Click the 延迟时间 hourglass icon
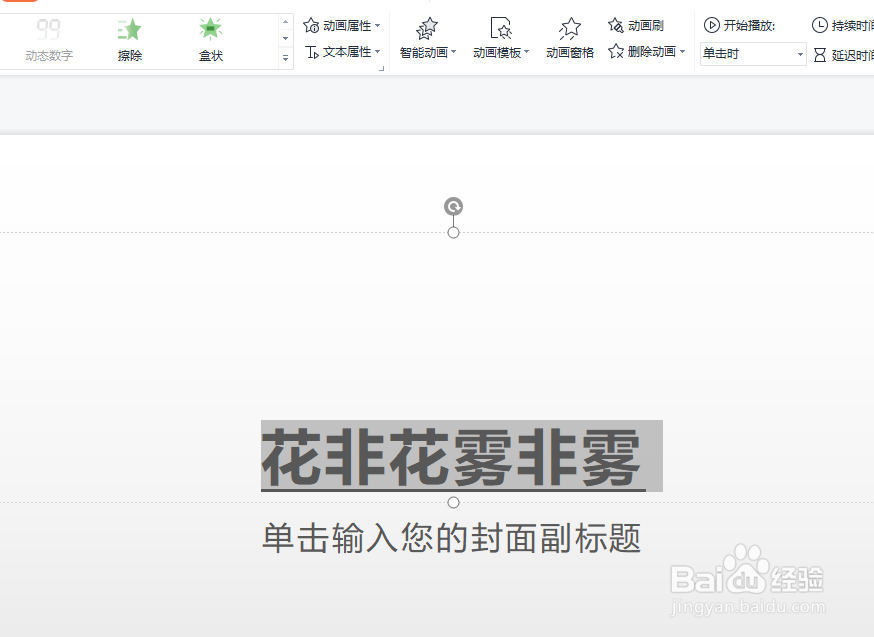Viewport: 874px width, 637px height. (819, 55)
